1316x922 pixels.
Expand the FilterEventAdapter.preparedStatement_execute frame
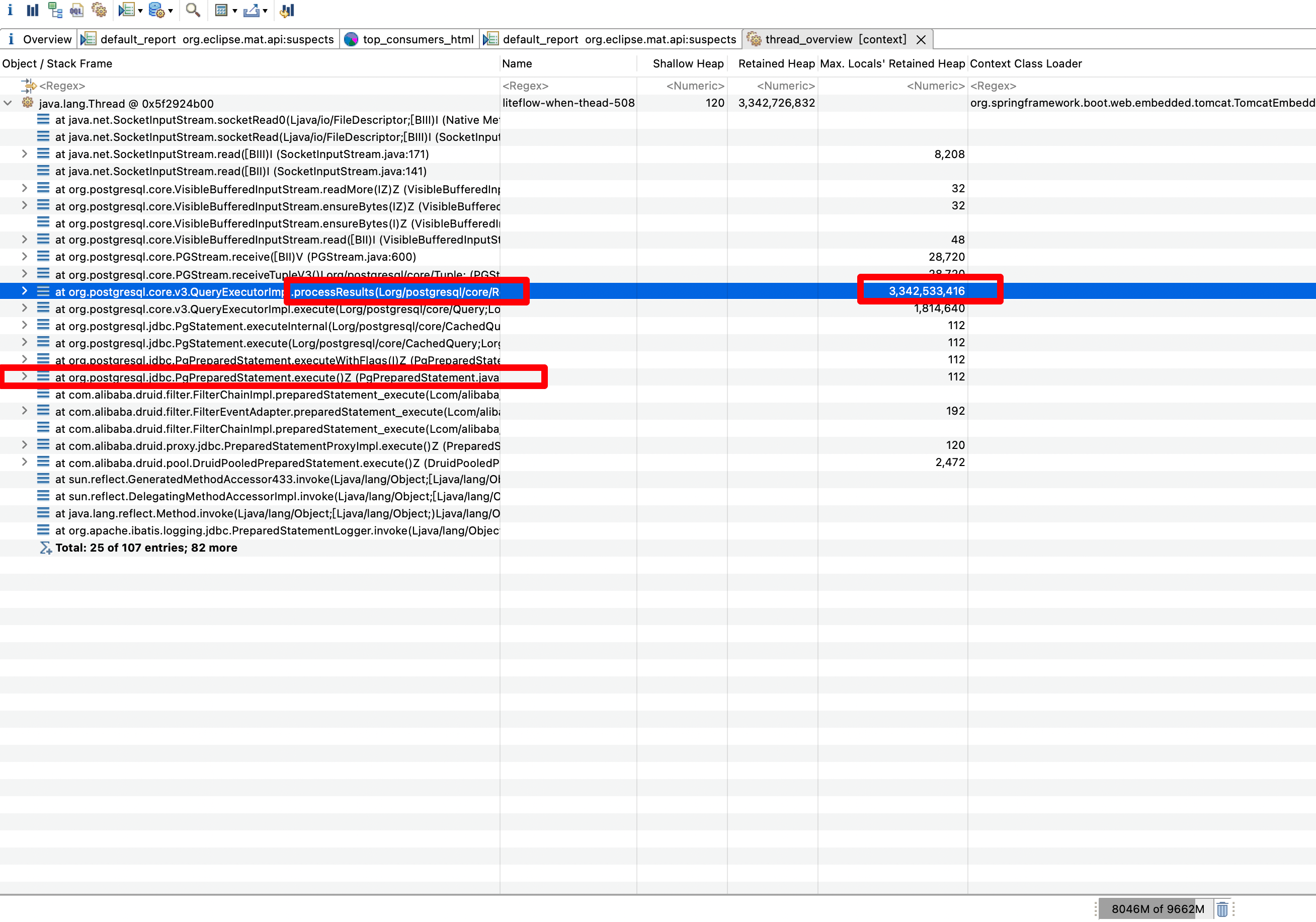[x=24, y=411]
